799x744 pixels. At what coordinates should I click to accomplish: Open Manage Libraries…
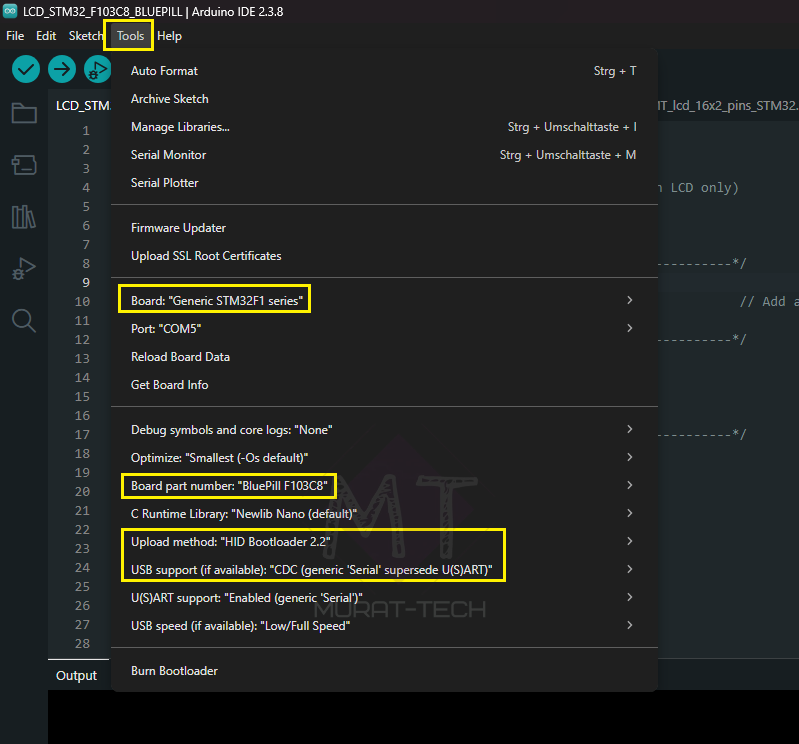384,127
